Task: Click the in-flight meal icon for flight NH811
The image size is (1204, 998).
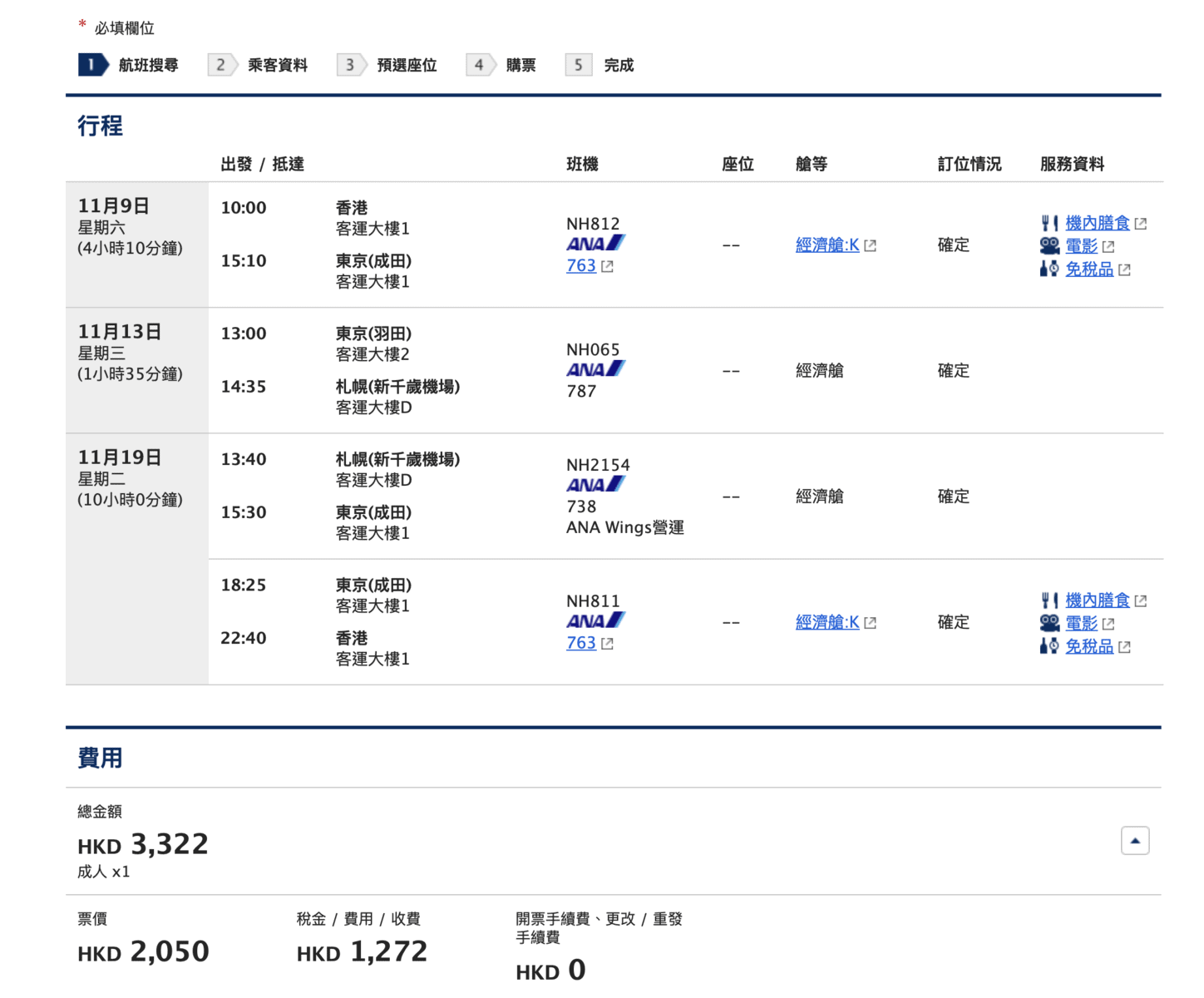Action: click(1049, 600)
